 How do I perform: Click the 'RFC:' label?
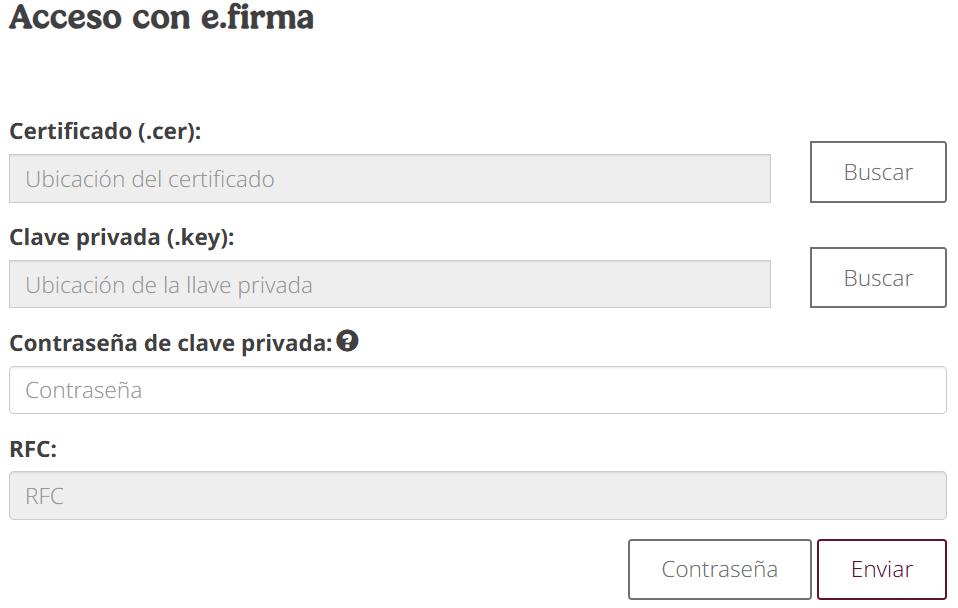[x=33, y=449]
